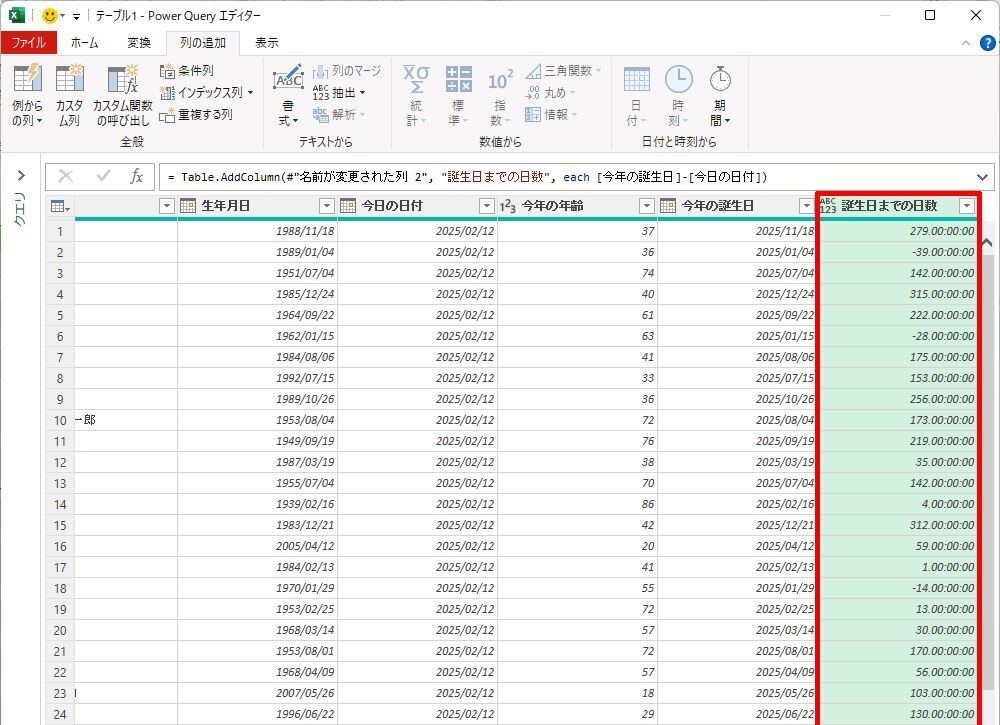Click the 情報 (Information) icon
Image resolution: width=1000 pixels, height=725 pixels.
click(x=533, y=115)
